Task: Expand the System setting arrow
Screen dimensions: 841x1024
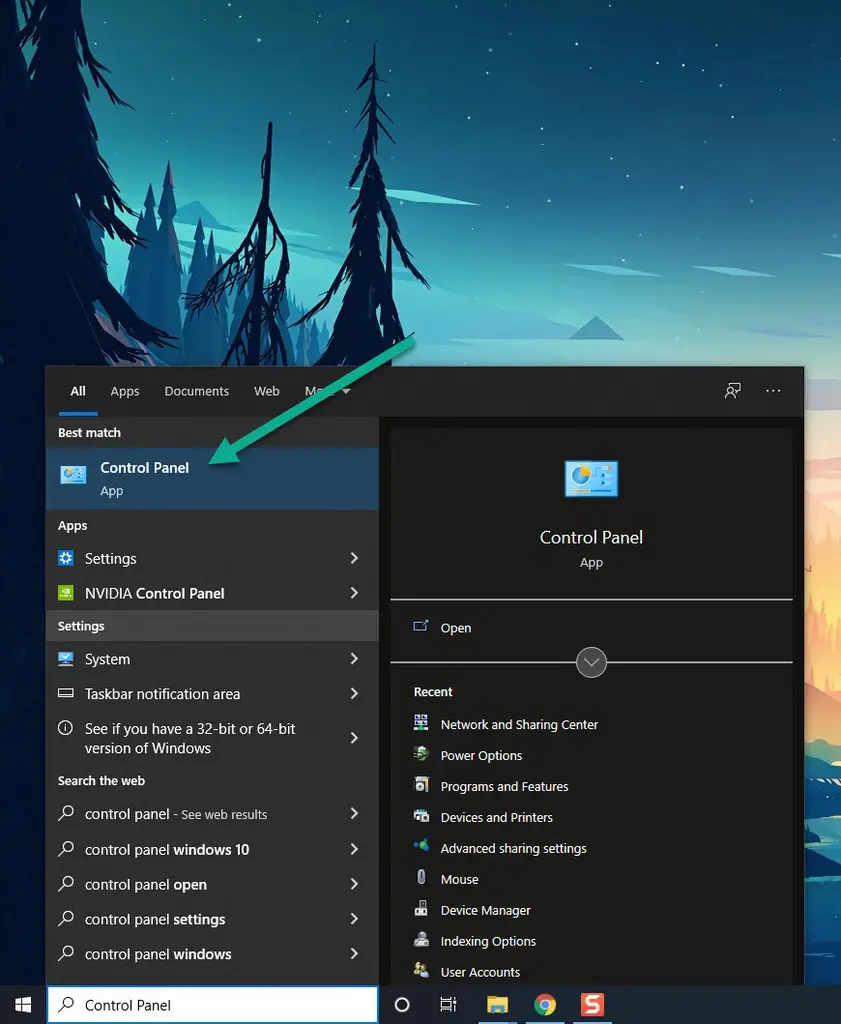Action: pyautogui.click(x=354, y=658)
